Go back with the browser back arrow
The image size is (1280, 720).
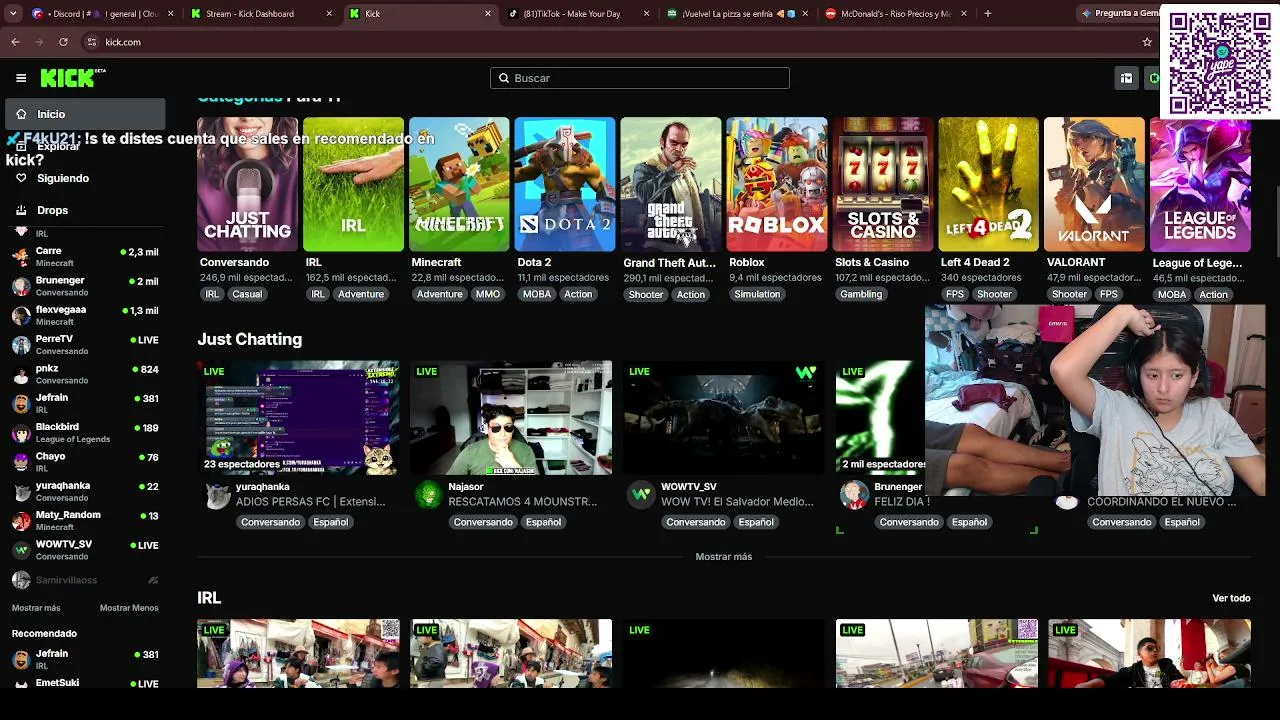15,42
